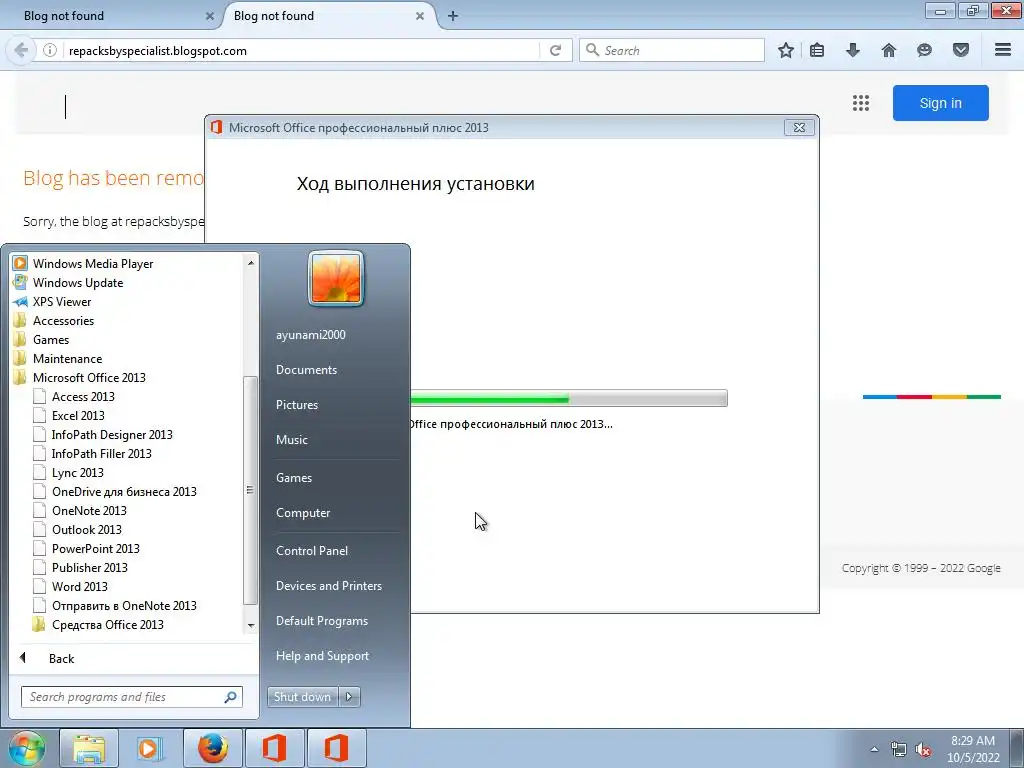
Task: Open the Firefox downloads arrow icon
Action: click(853, 50)
